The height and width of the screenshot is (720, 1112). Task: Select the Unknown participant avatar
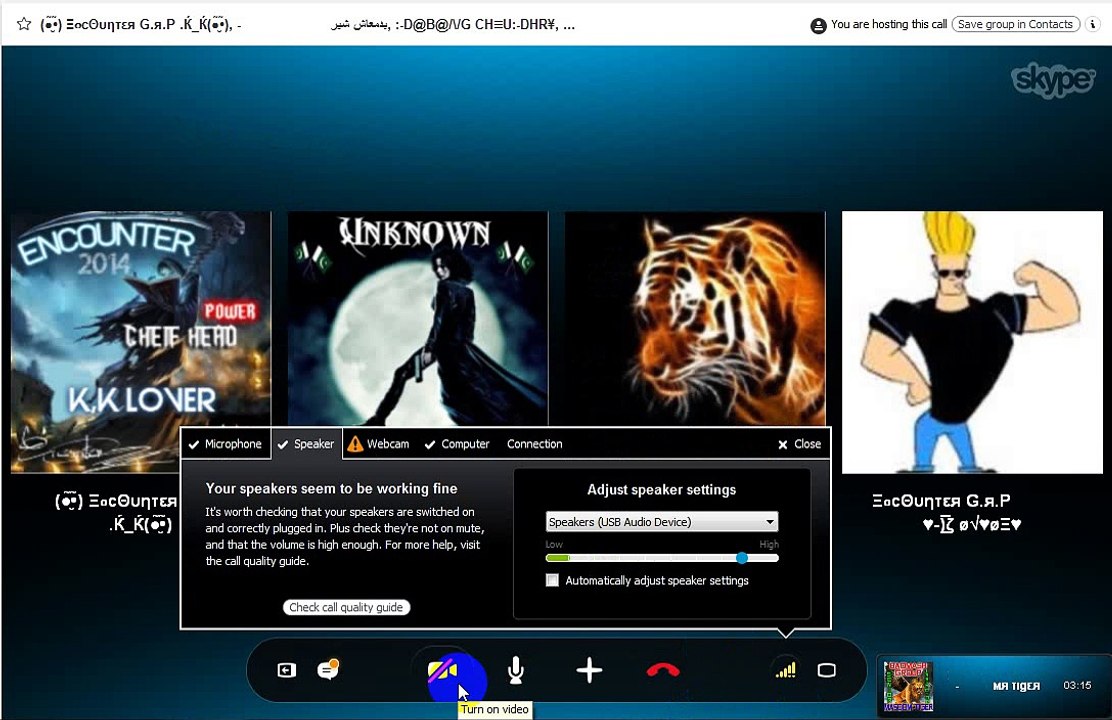click(418, 319)
